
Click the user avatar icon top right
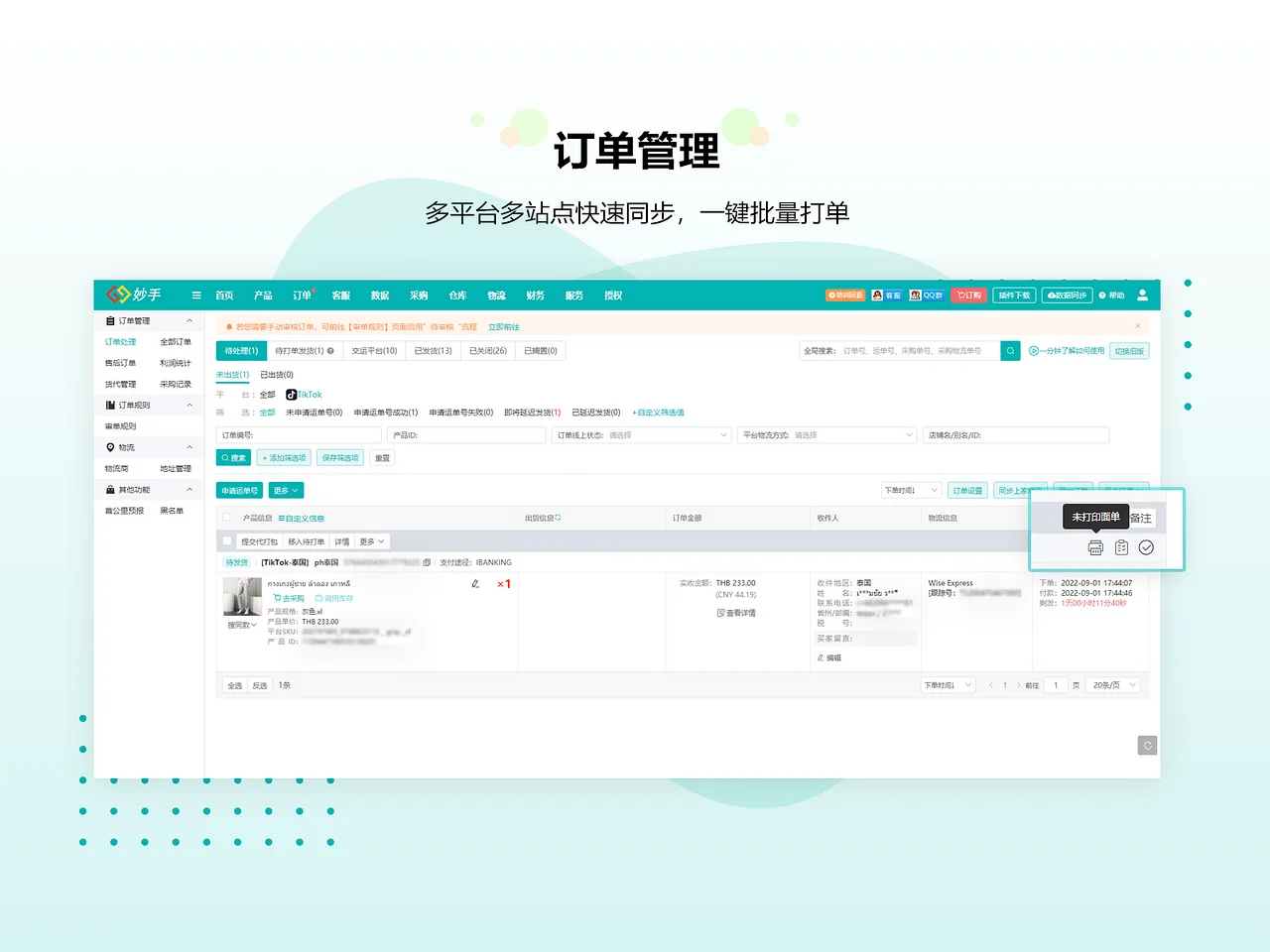pyautogui.click(x=1142, y=295)
